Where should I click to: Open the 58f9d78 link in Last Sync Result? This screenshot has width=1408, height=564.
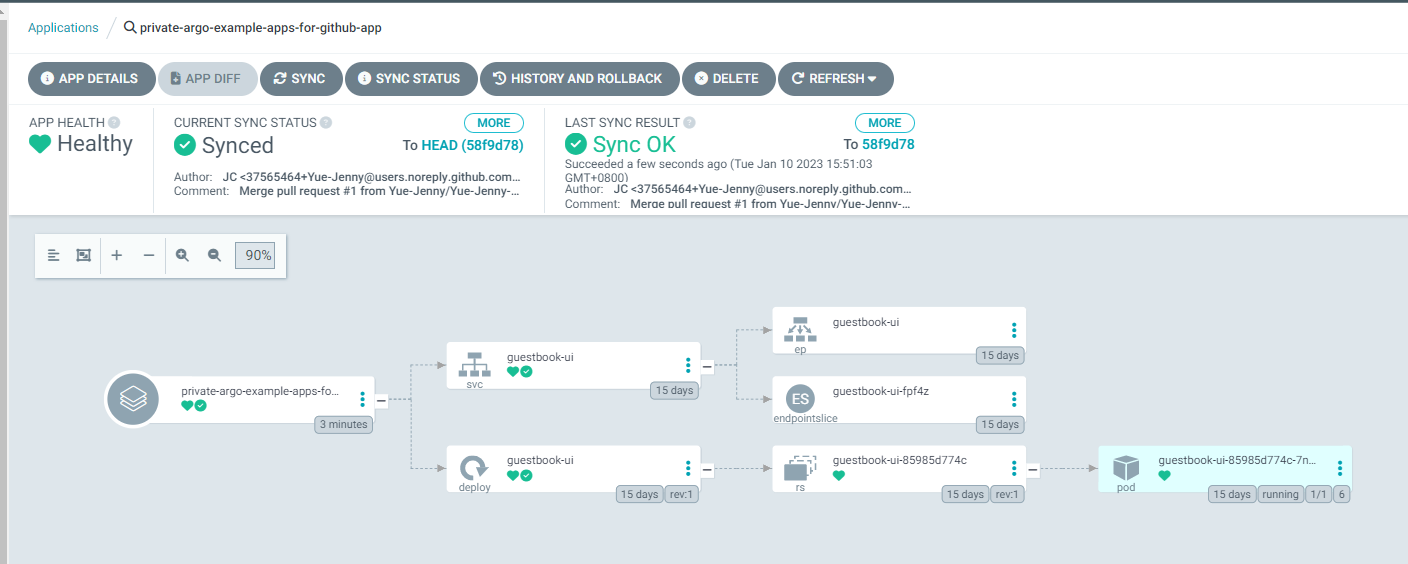click(888, 144)
